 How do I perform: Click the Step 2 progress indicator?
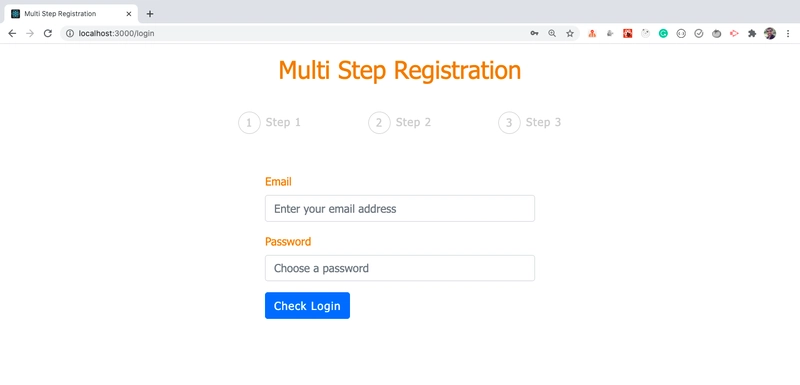(400, 123)
